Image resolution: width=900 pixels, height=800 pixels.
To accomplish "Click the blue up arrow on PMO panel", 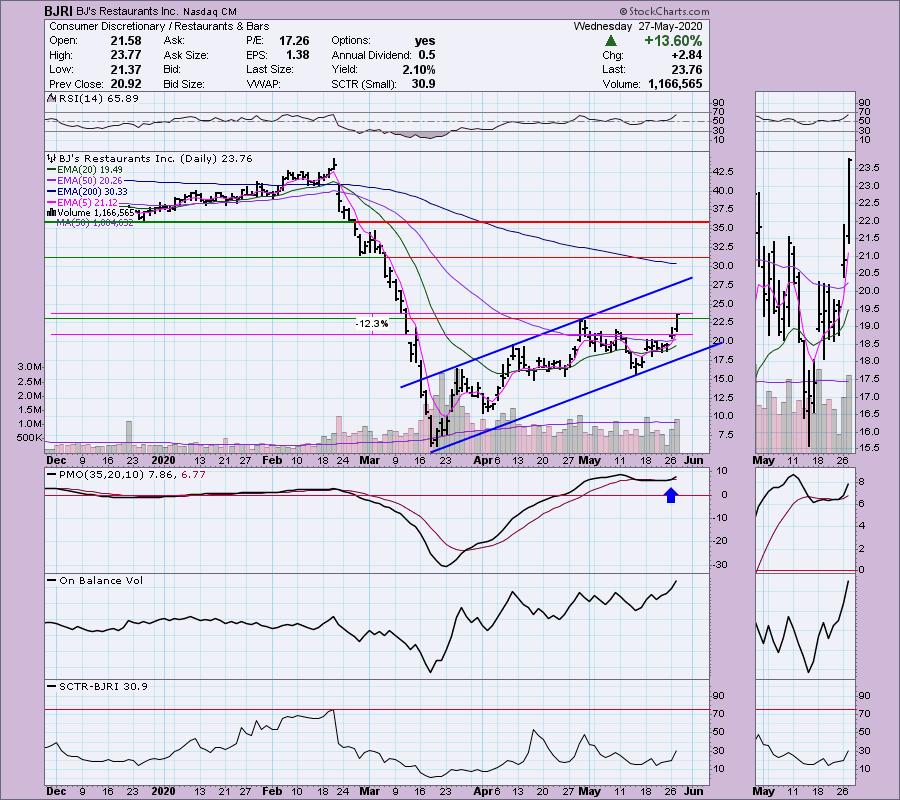I will tap(670, 495).
